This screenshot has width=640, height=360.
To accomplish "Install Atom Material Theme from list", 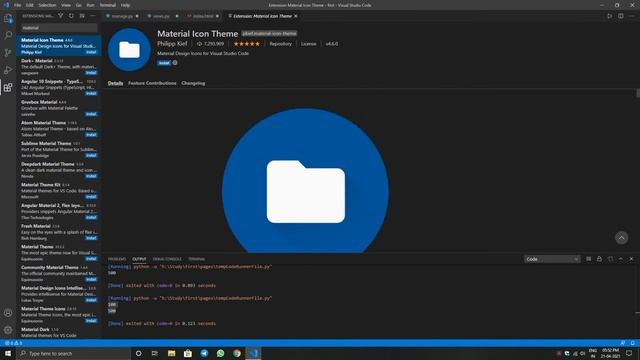I will click(x=91, y=135).
